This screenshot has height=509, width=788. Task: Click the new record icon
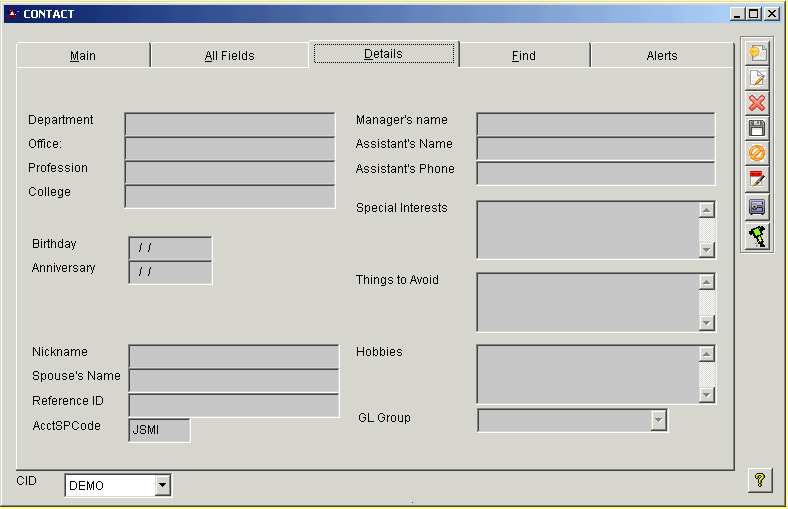tap(757, 53)
